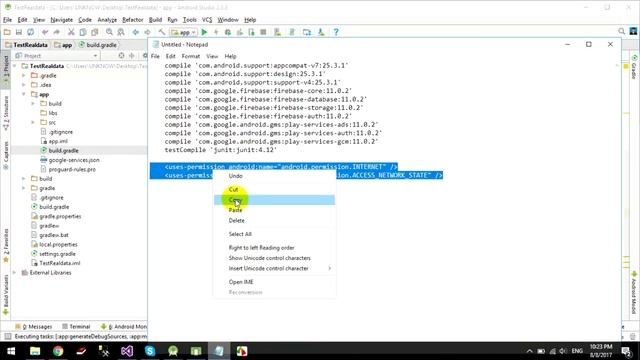Click the build.gradle breadcrumb tab
Viewport: 640px width, 360px height.
(98, 45)
